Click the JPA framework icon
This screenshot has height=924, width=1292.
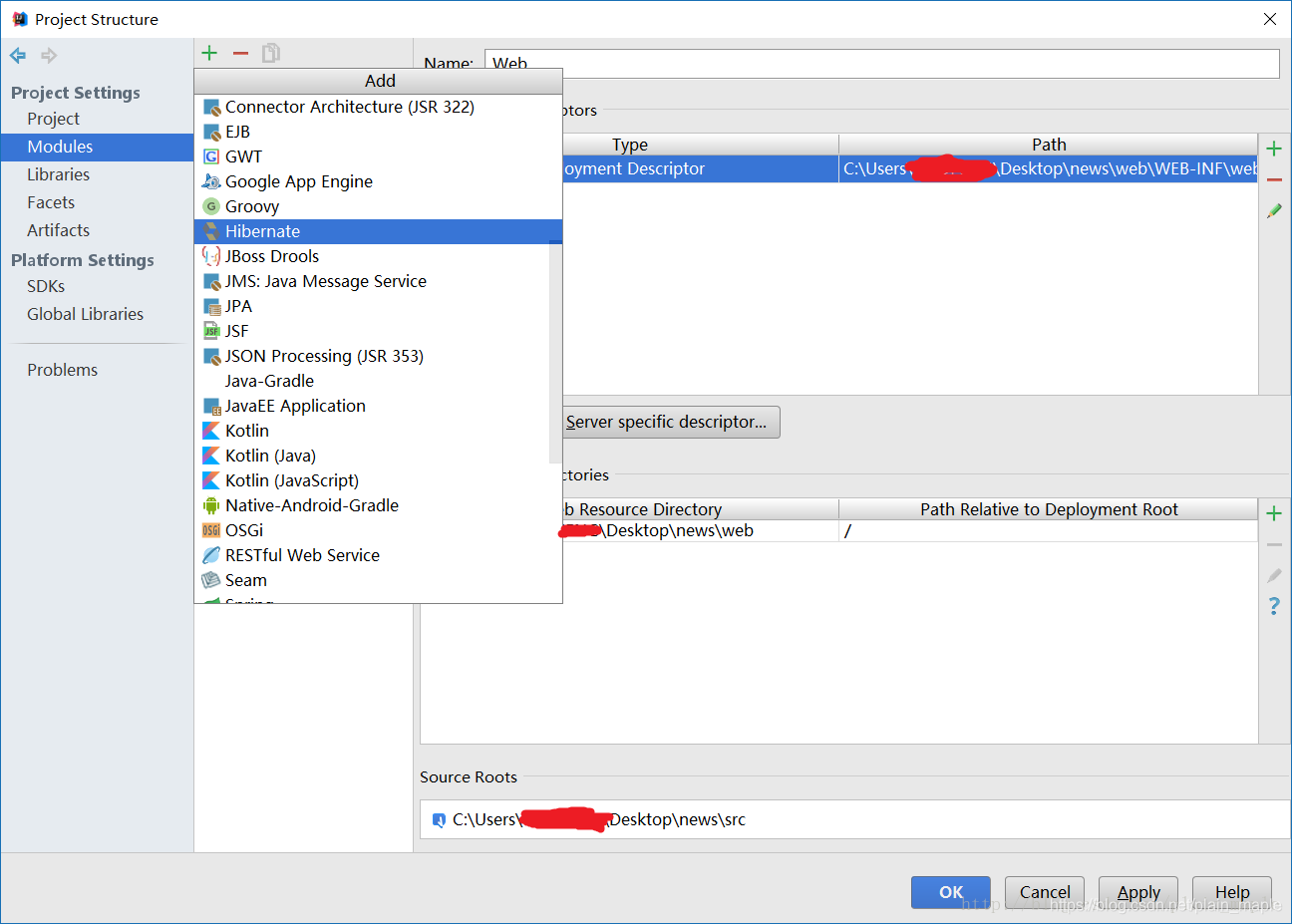click(211, 306)
